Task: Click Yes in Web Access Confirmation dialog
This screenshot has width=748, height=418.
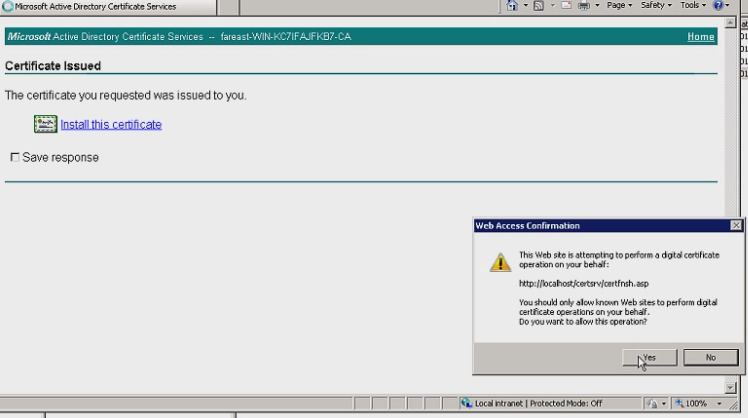Action: [x=649, y=357]
